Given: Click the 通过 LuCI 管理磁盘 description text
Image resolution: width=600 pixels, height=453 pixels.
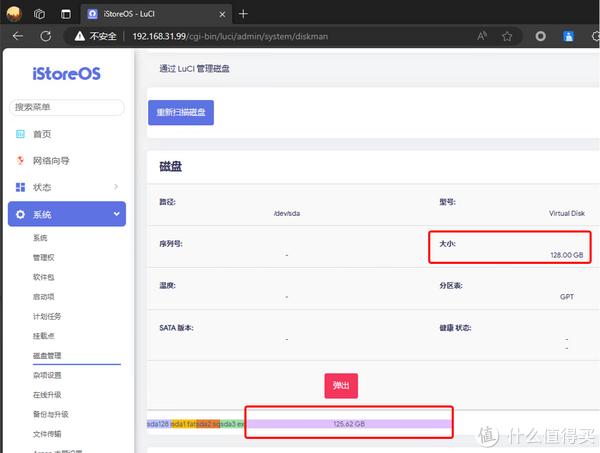Looking at the screenshot, I should [x=194, y=68].
